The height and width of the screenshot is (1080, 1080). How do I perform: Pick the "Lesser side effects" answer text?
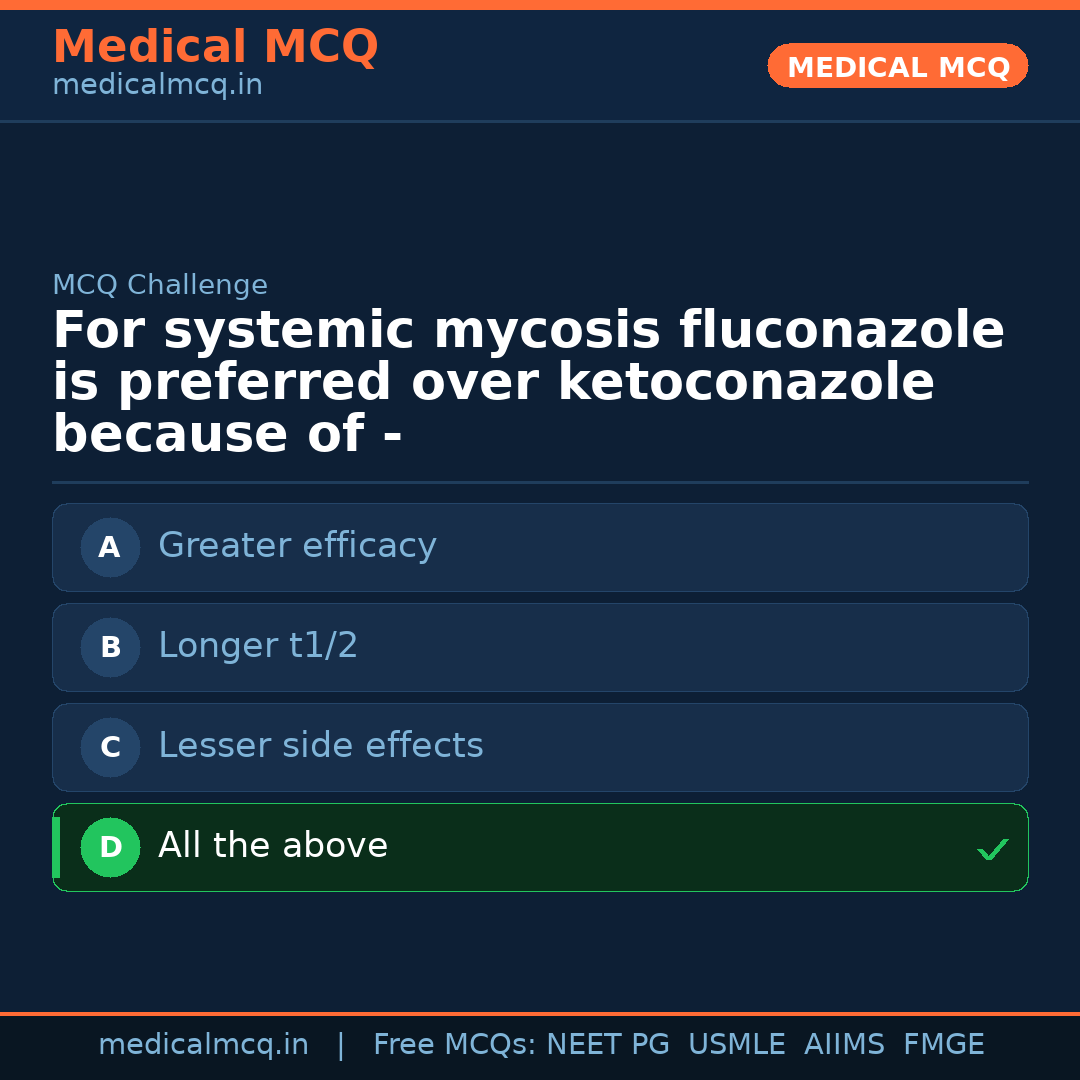(x=320, y=746)
